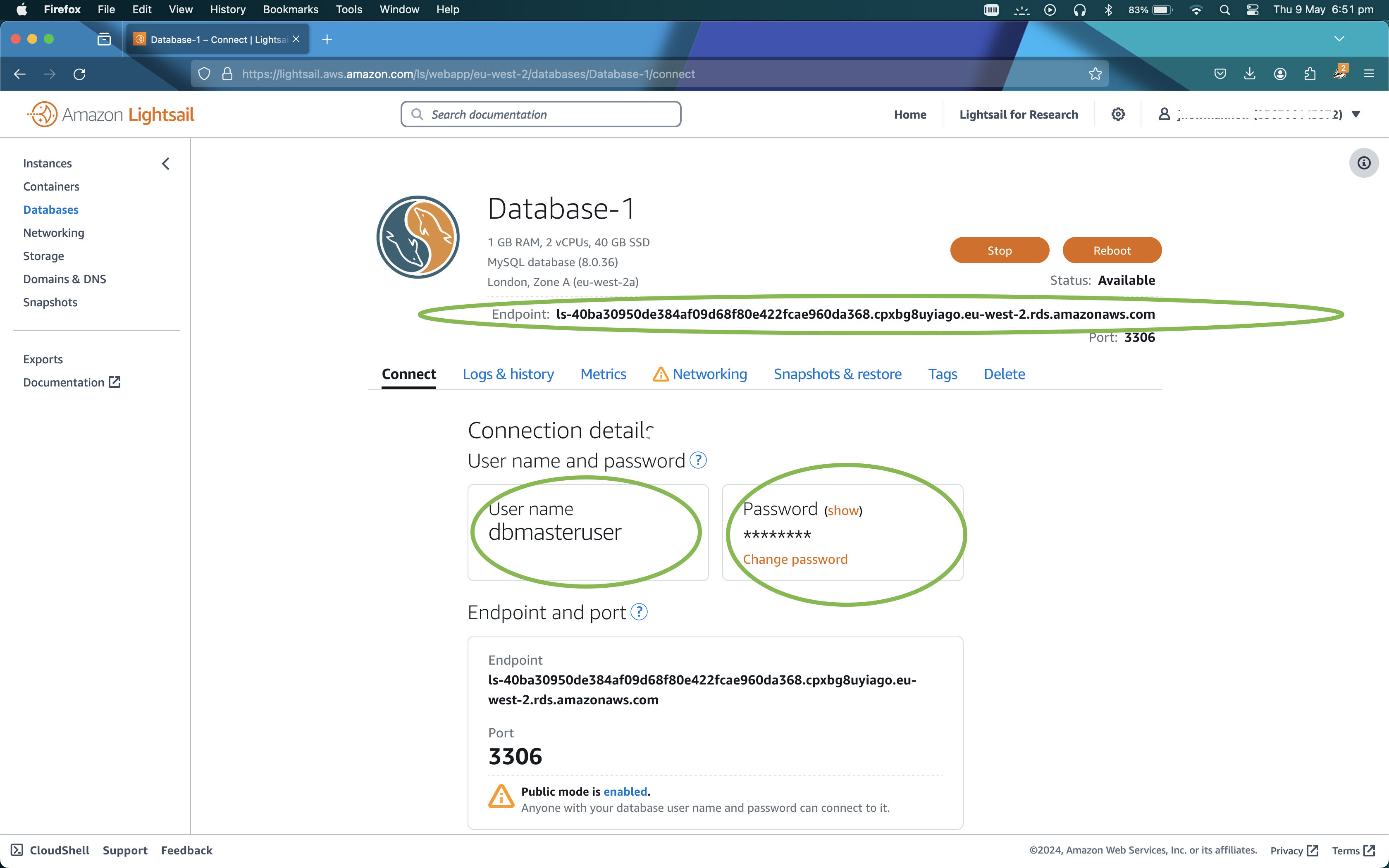The height and width of the screenshot is (868, 1389).
Task: Click the Amazon Lightsail logo
Action: [111, 114]
